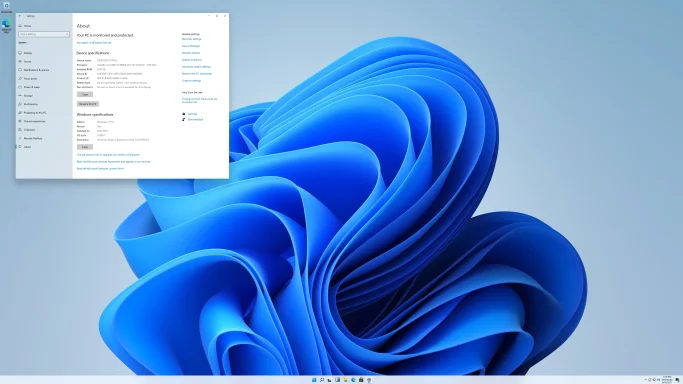This screenshot has height=384, width=683.
Task: Click the Find a setting search box
Action: (x=44, y=34)
